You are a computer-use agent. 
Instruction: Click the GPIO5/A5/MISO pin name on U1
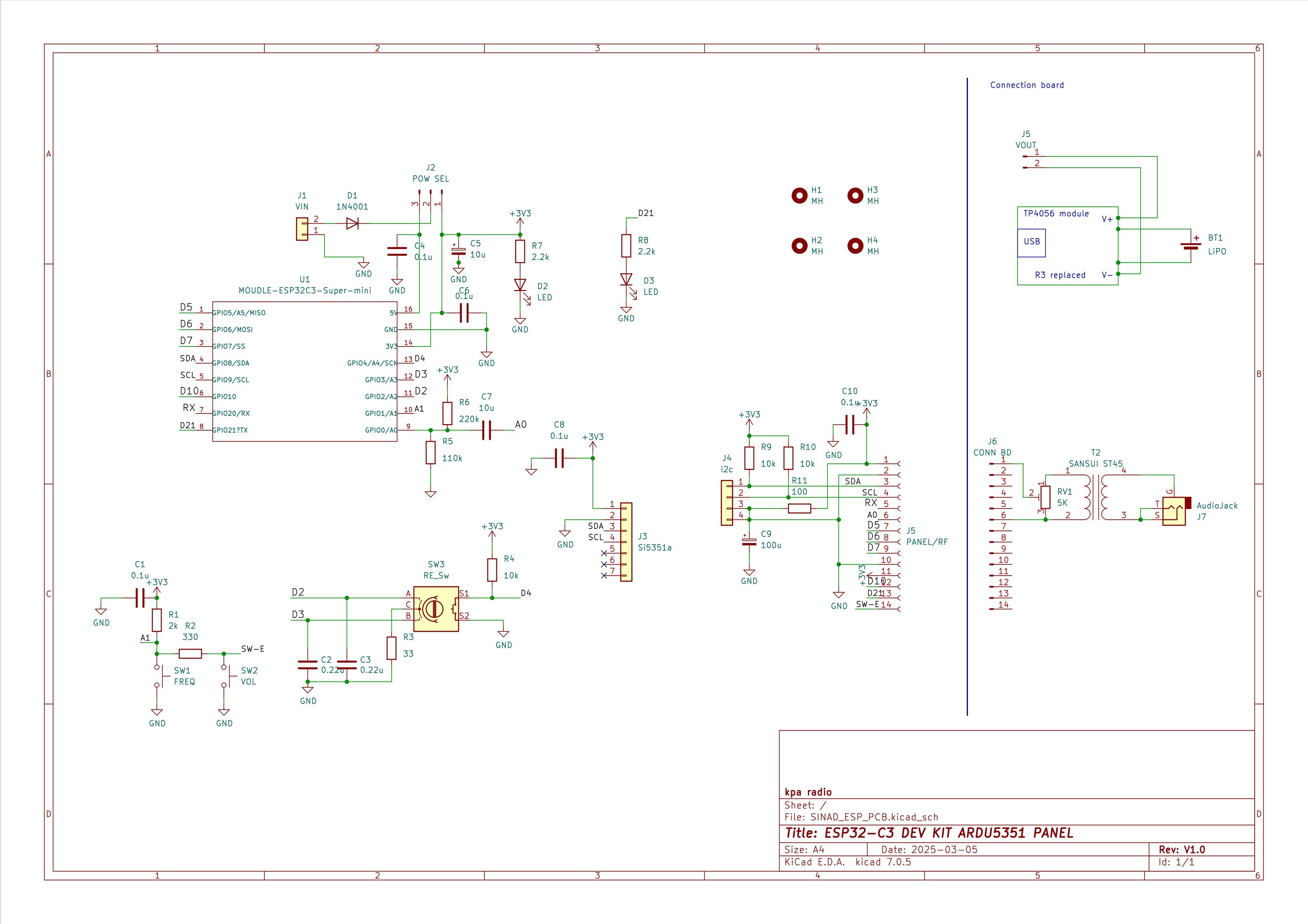coord(239,313)
